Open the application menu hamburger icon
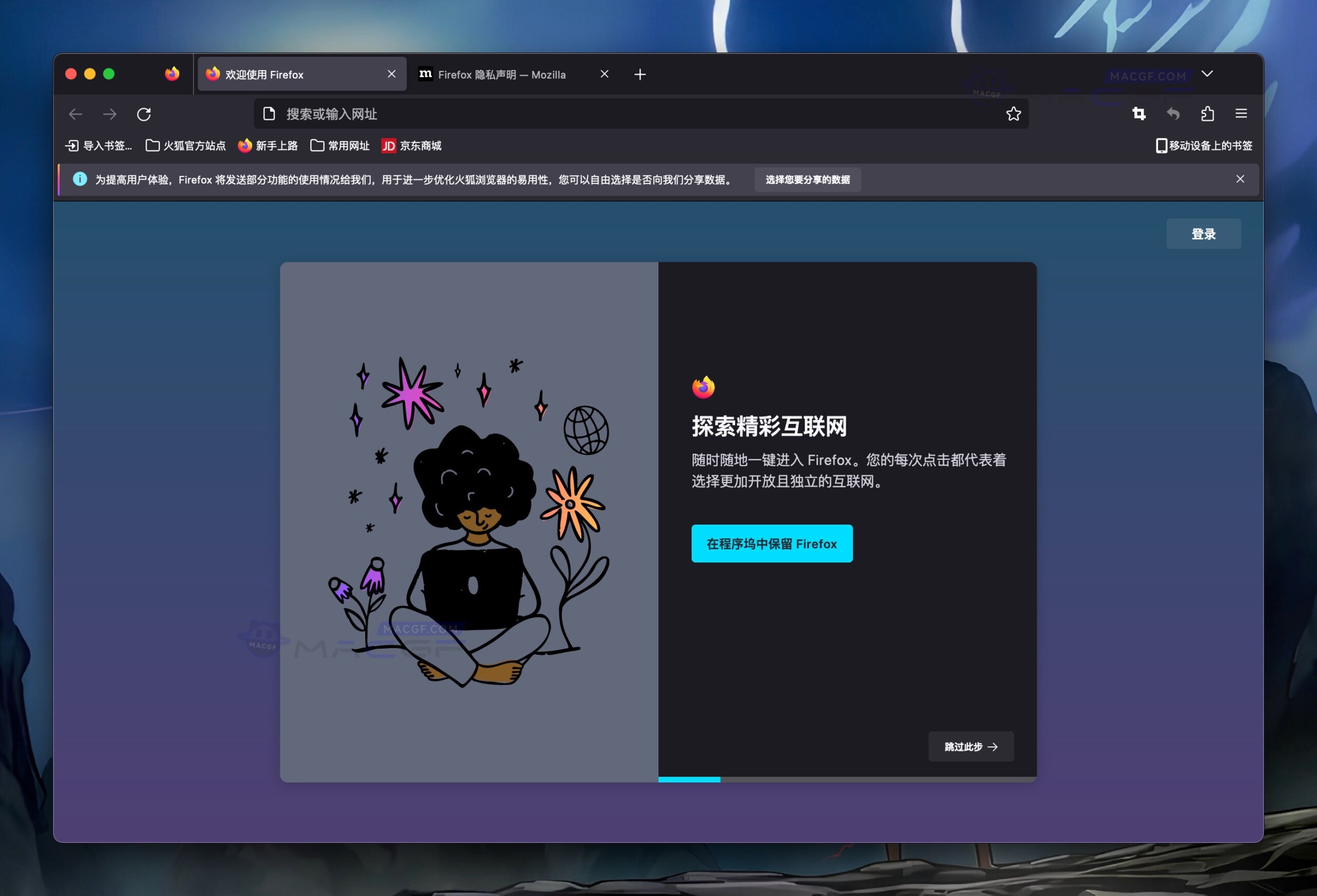1317x896 pixels. coord(1241,114)
